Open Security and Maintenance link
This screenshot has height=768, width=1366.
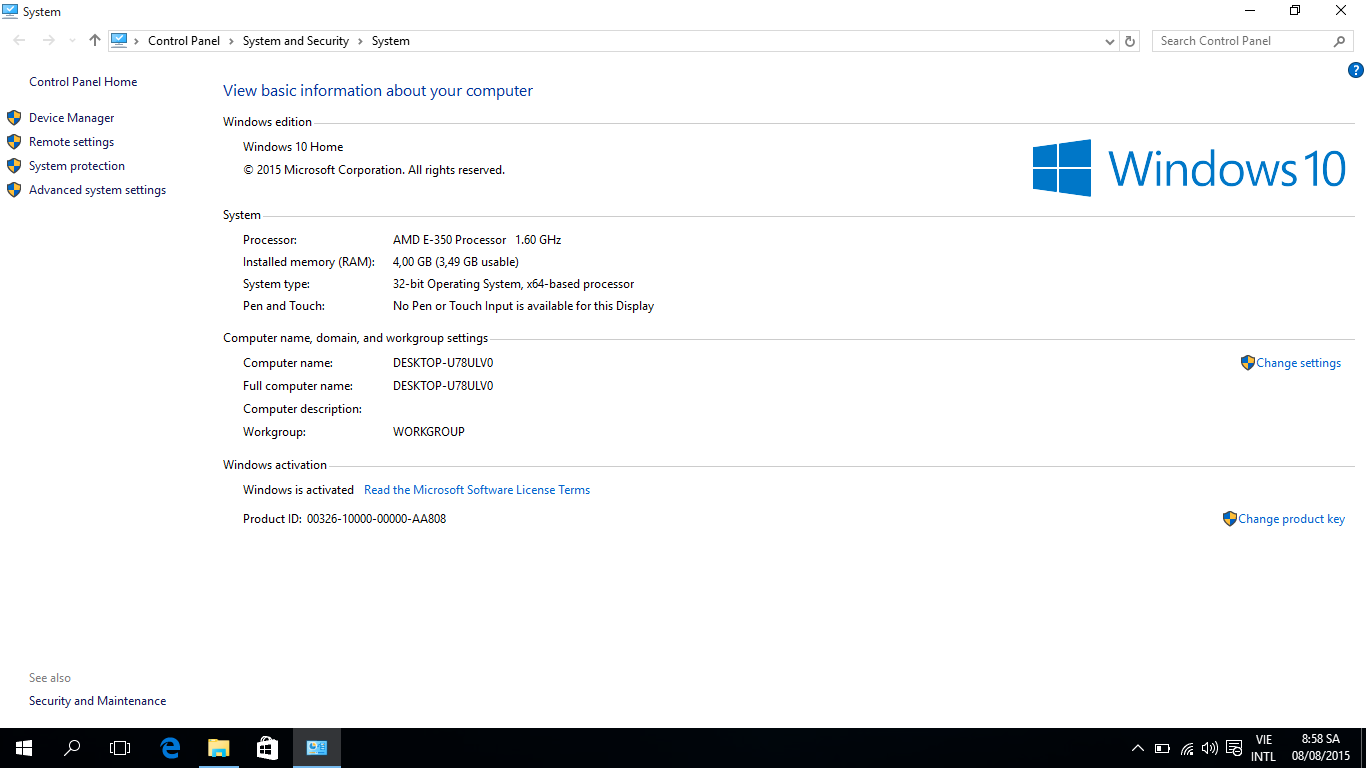pos(97,701)
